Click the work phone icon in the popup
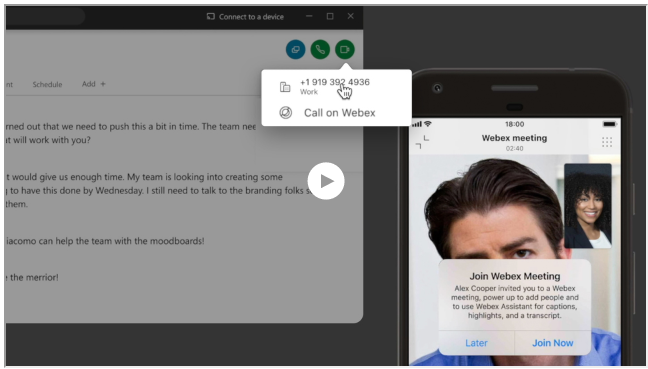648x369 pixels. 285,87
